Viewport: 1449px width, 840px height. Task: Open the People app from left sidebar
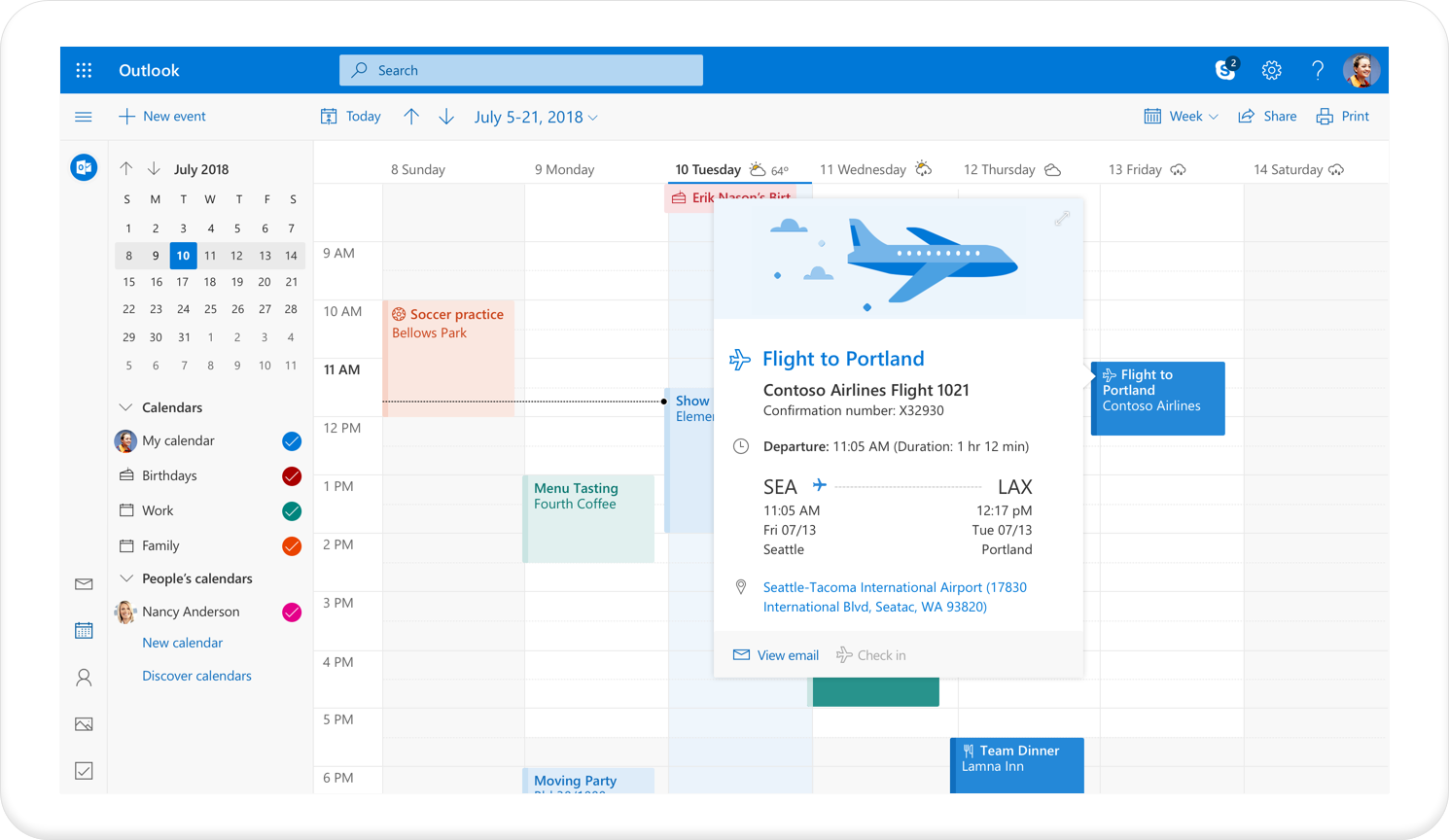coord(84,677)
